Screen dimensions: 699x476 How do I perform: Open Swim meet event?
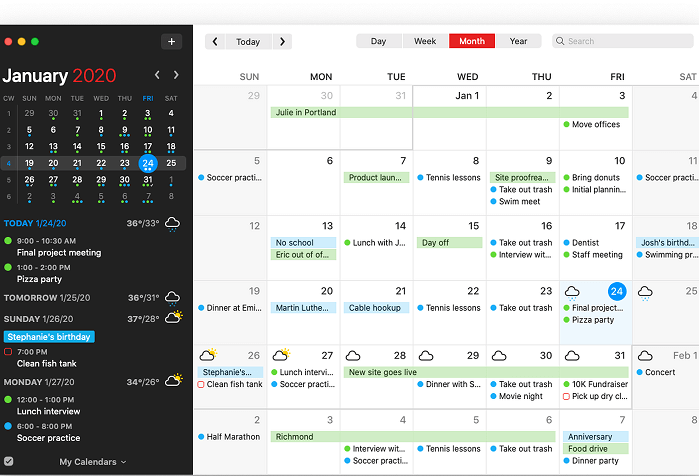pyautogui.click(x=515, y=201)
